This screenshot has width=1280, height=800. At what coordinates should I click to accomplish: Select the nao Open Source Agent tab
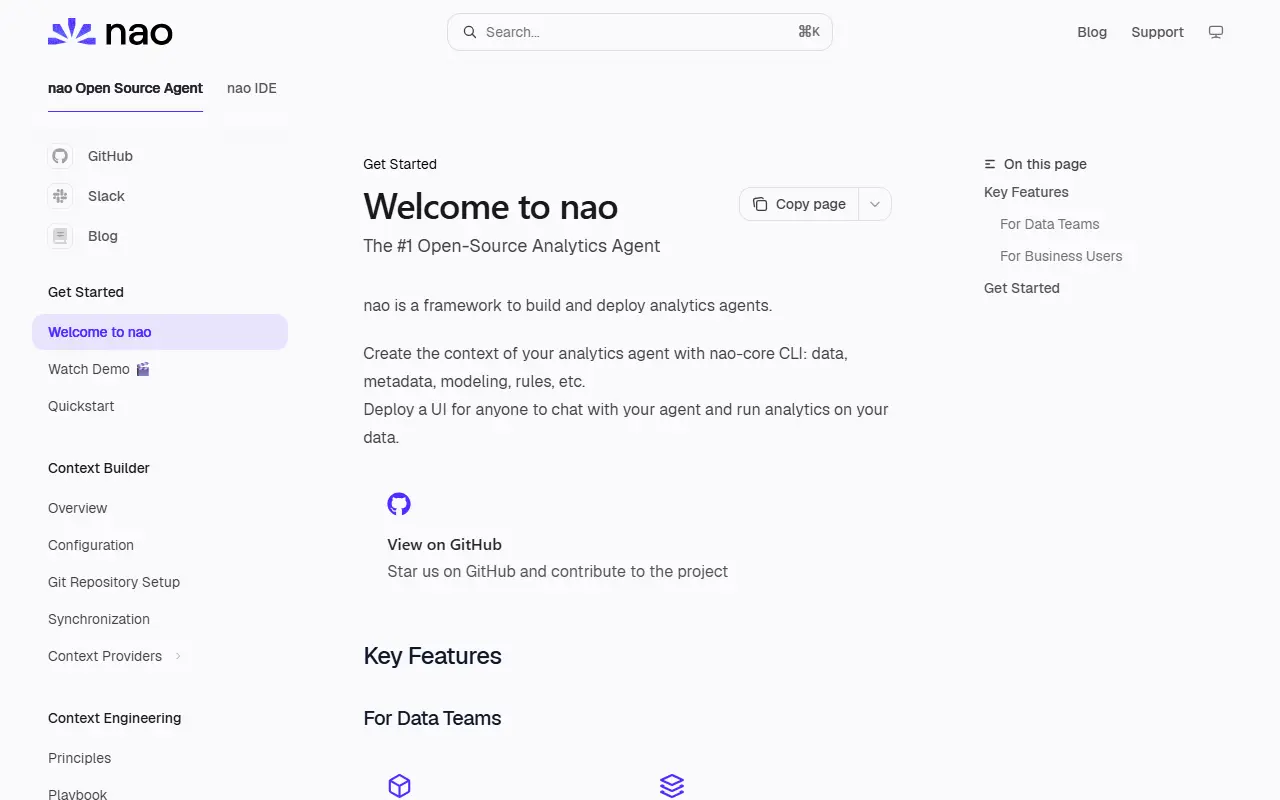[x=125, y=88]
